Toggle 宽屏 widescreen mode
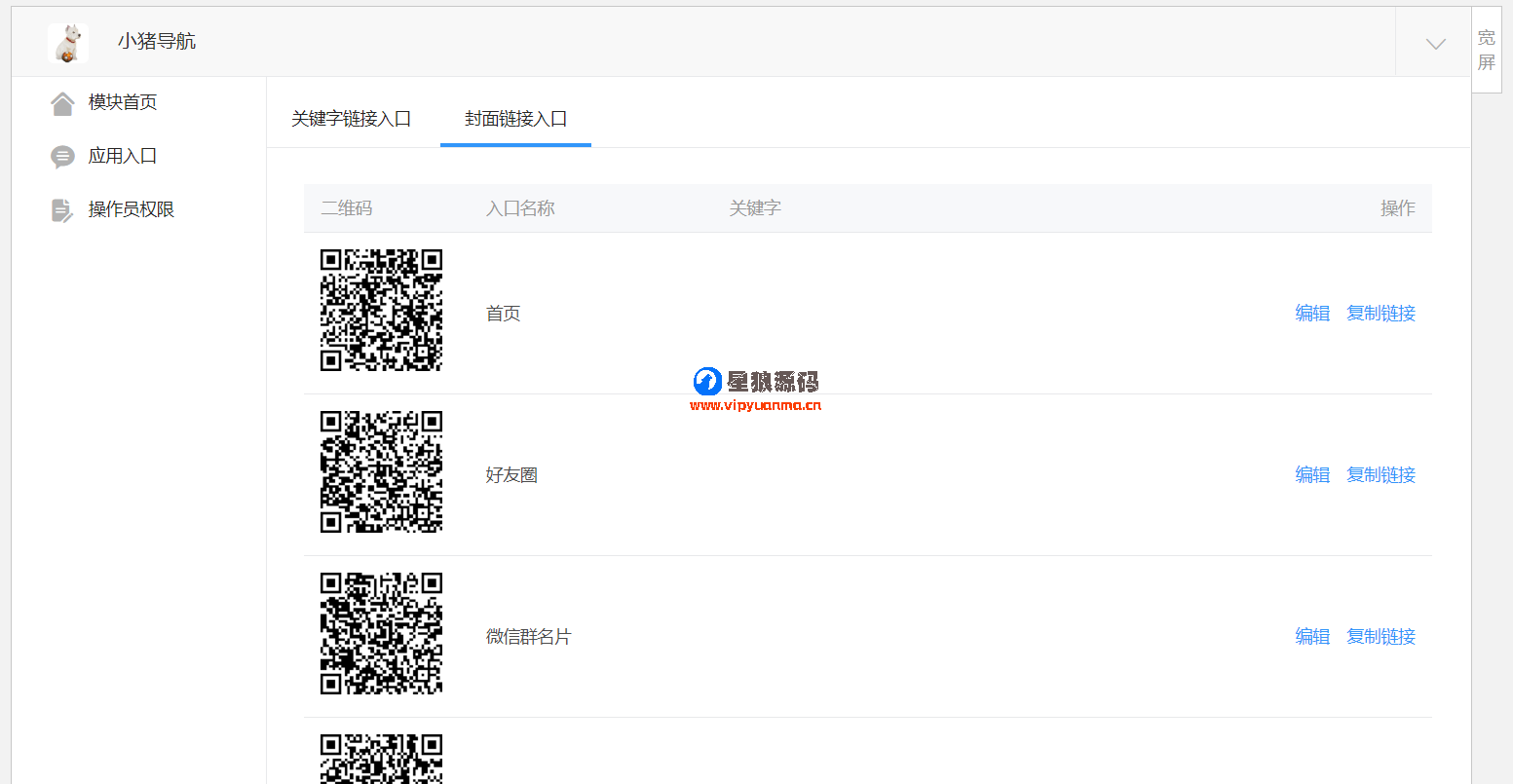 (1486, 50)
